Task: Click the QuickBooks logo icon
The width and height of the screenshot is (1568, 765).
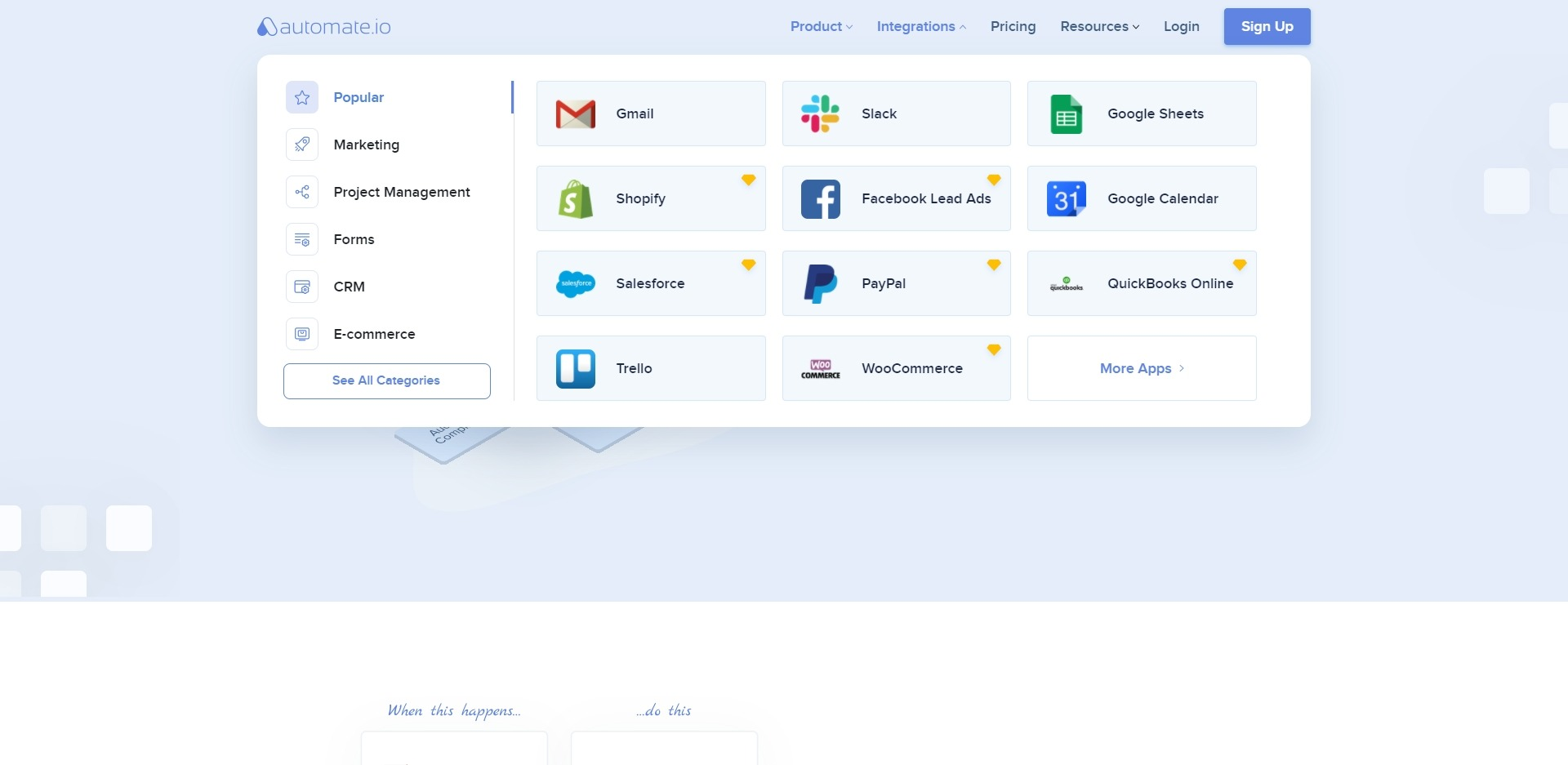Action: (x=1067, y=284)
